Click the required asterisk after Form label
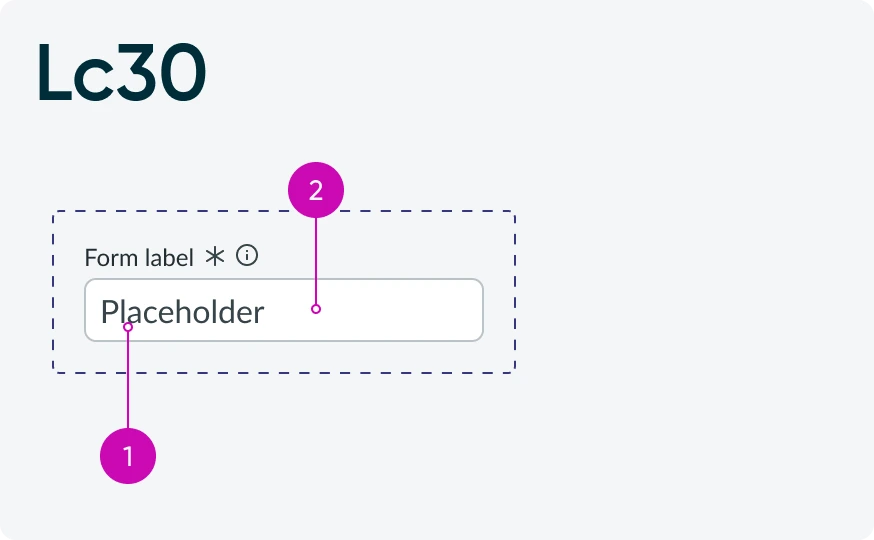 pyautogui.click(x=215, y=256)
